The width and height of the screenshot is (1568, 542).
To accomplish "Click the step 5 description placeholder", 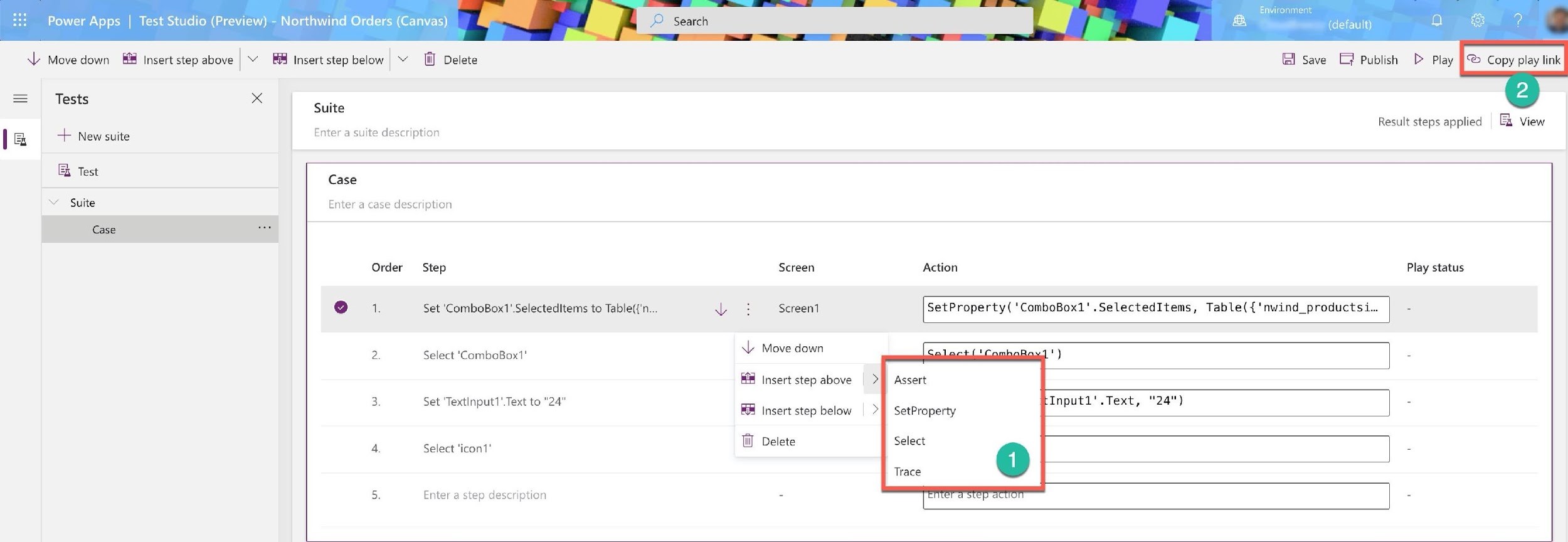I will pyautogui.click(x=485, y=495).
